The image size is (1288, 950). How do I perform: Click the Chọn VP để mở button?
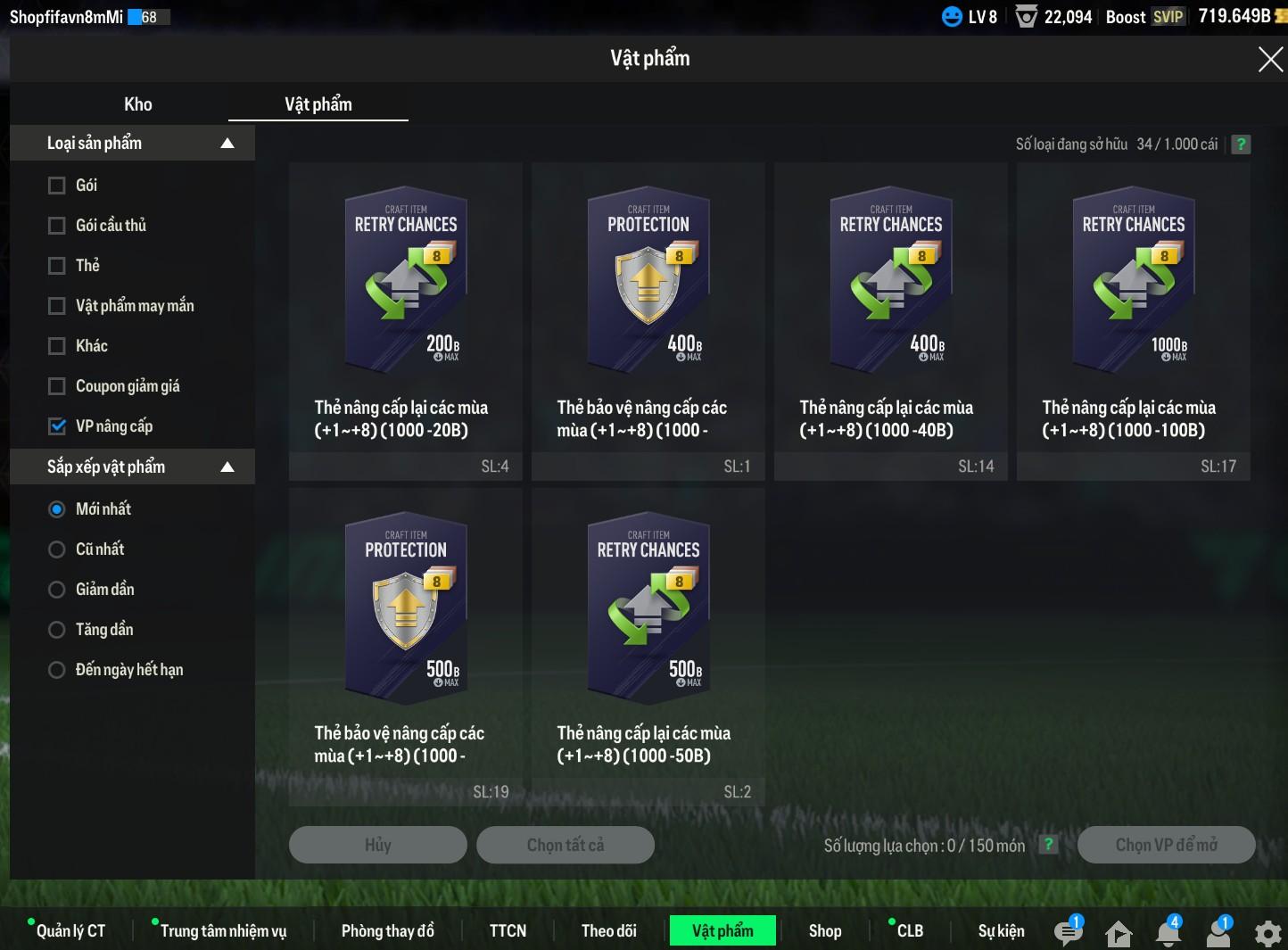tap(1166, 845)
